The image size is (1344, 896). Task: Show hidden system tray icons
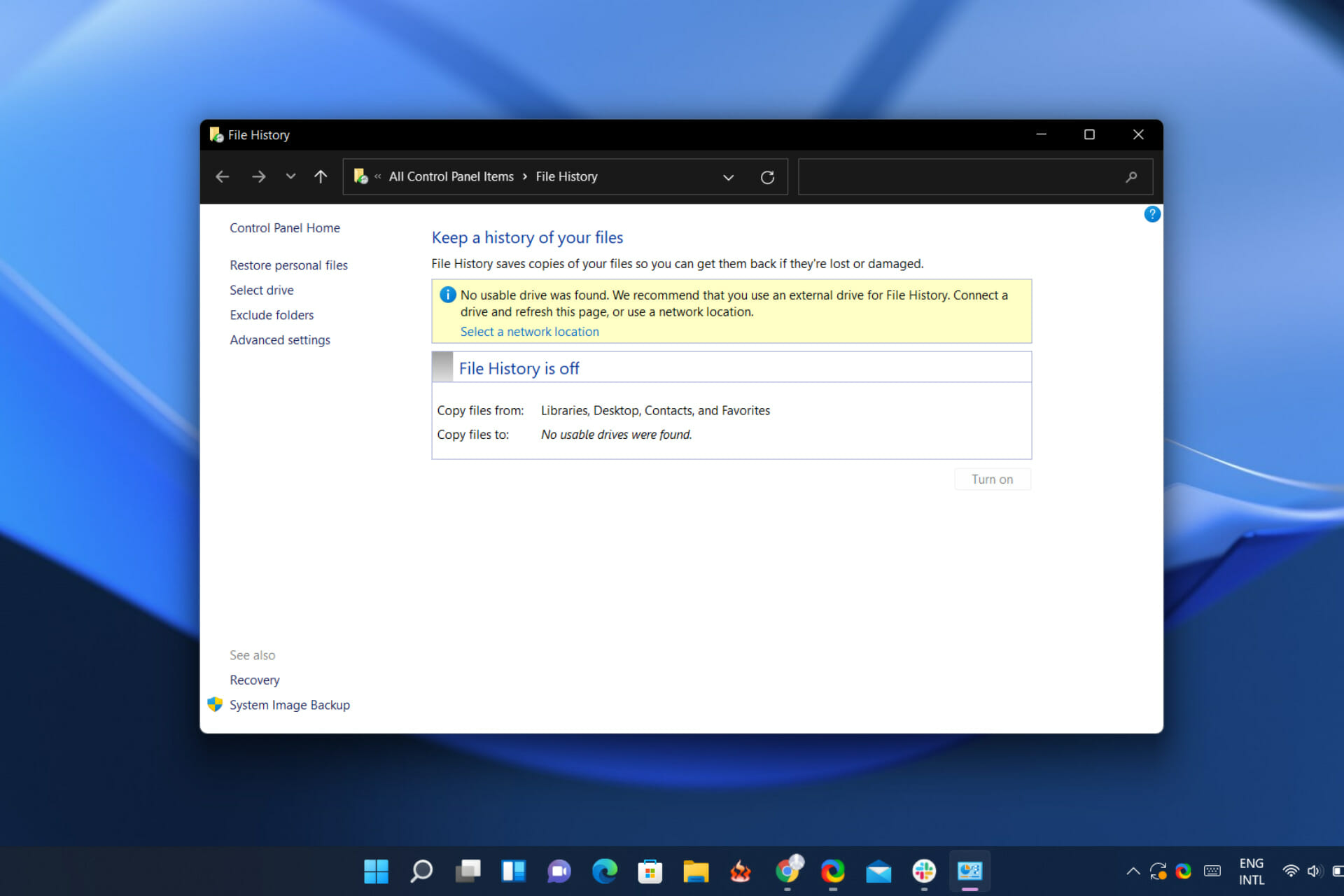pos(1133,871)
